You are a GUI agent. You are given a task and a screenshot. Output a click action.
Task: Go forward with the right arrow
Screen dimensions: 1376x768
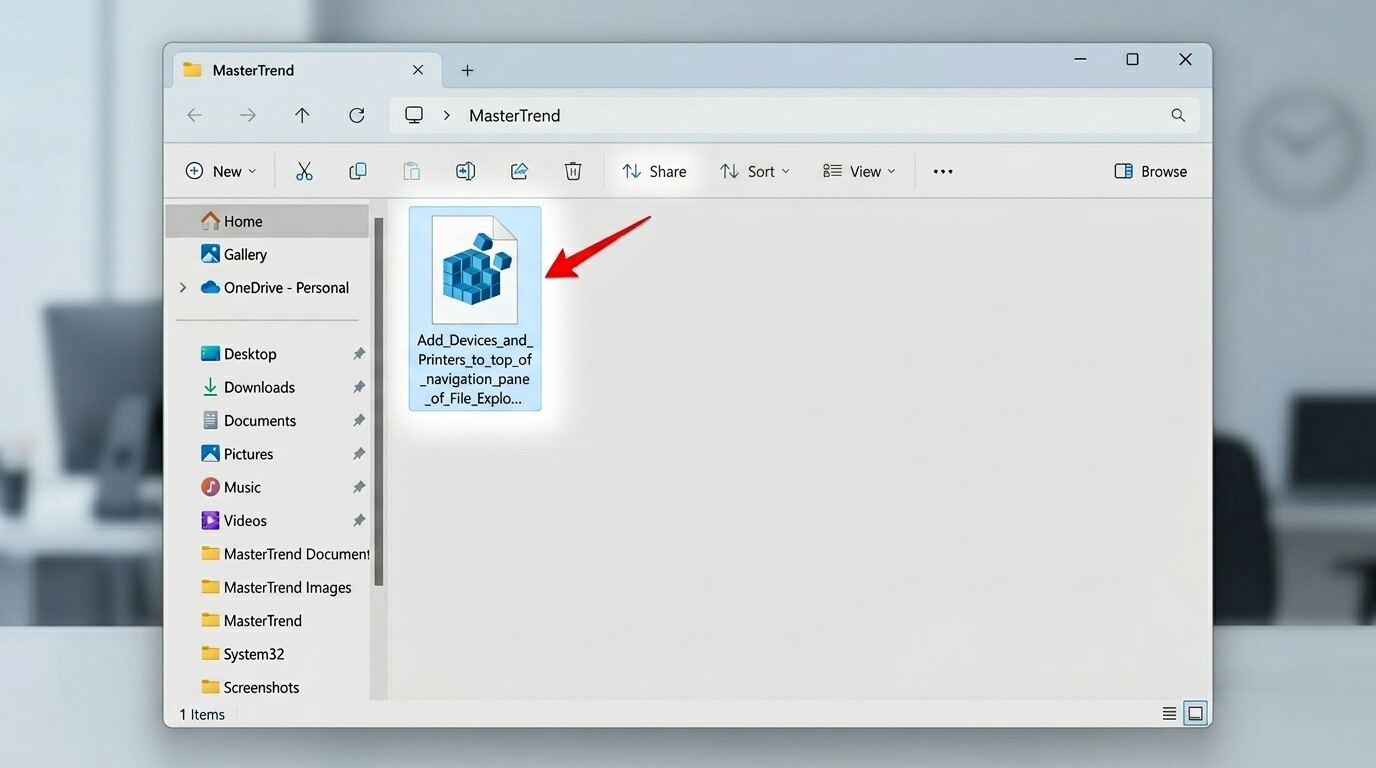[248, 115]
